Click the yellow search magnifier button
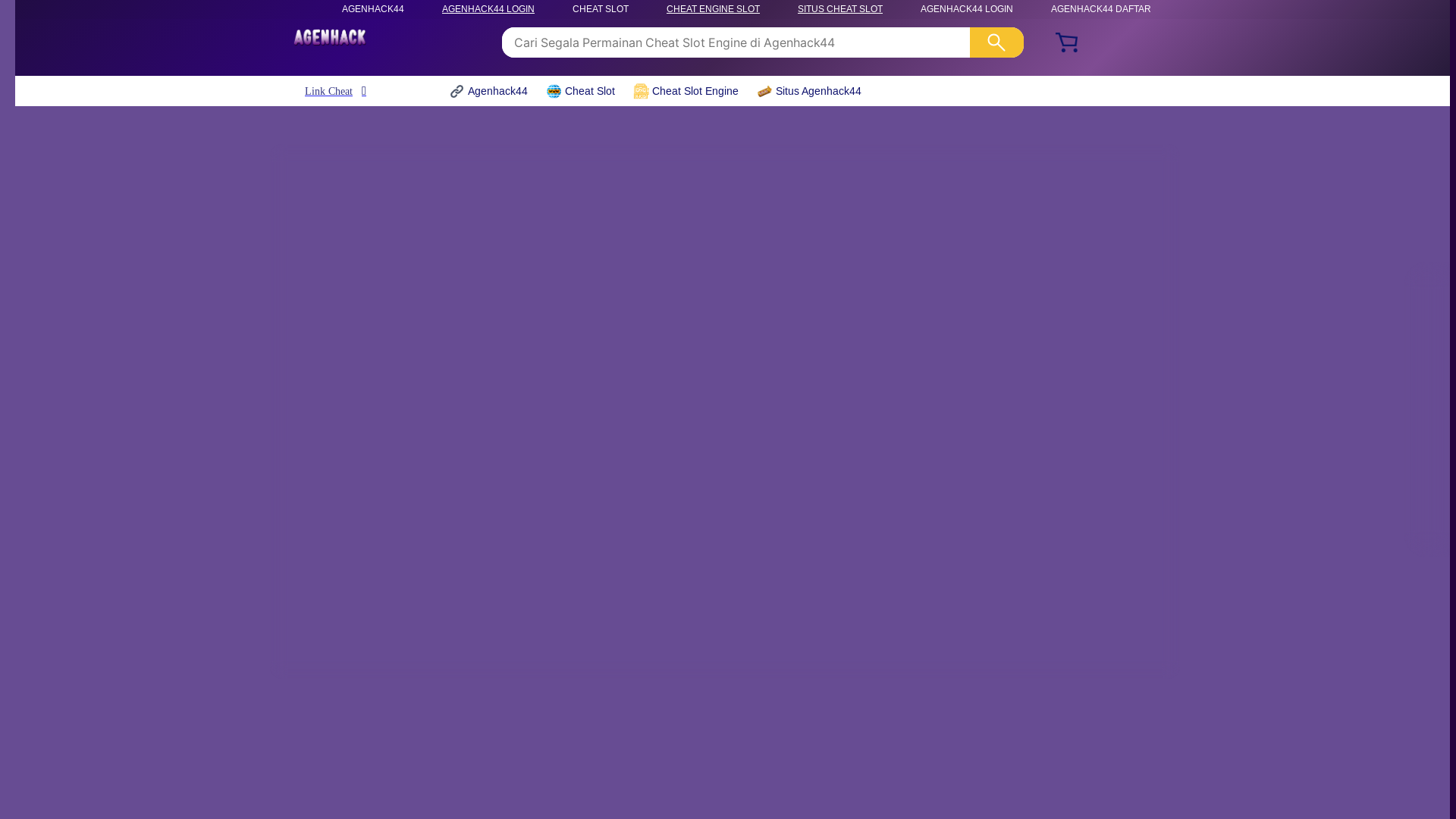The height and width of the screenshot is (819, 1456). (x=996, y=42)
